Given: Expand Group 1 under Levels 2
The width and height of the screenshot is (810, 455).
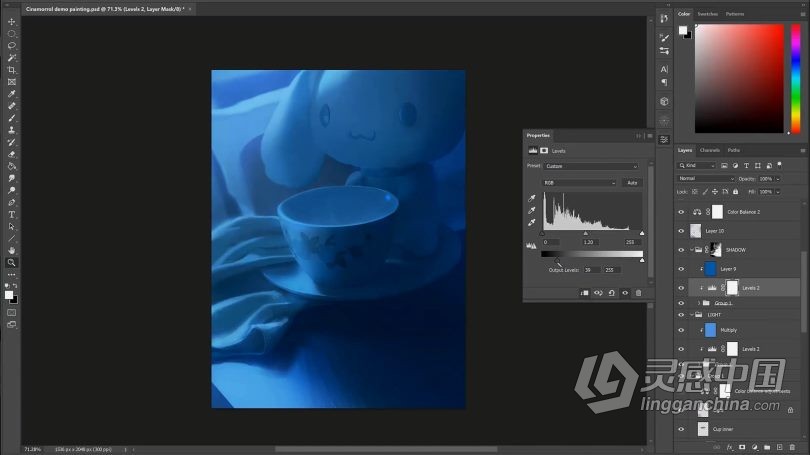Looking at the screenshot, I should coord(699,303).
